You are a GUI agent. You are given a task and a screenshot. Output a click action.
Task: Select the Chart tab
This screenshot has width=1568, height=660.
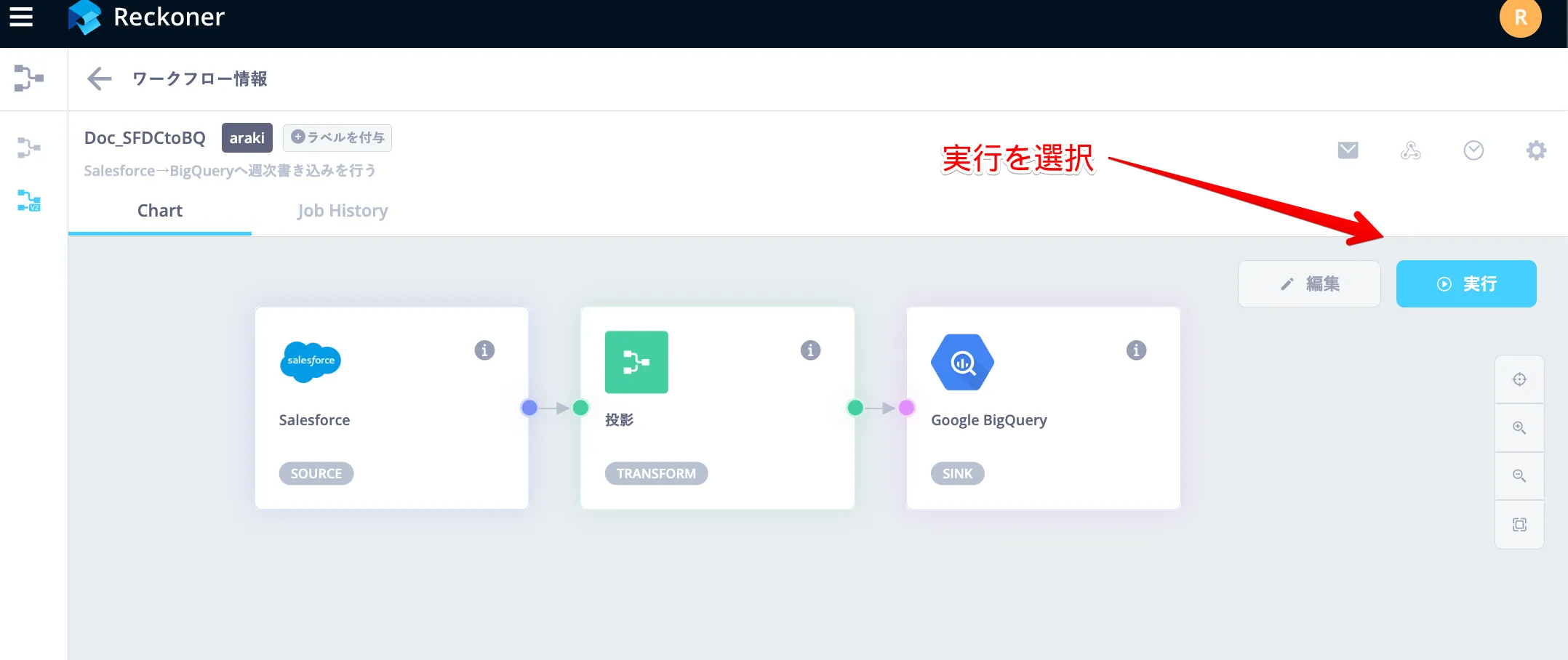pos(160,211)
